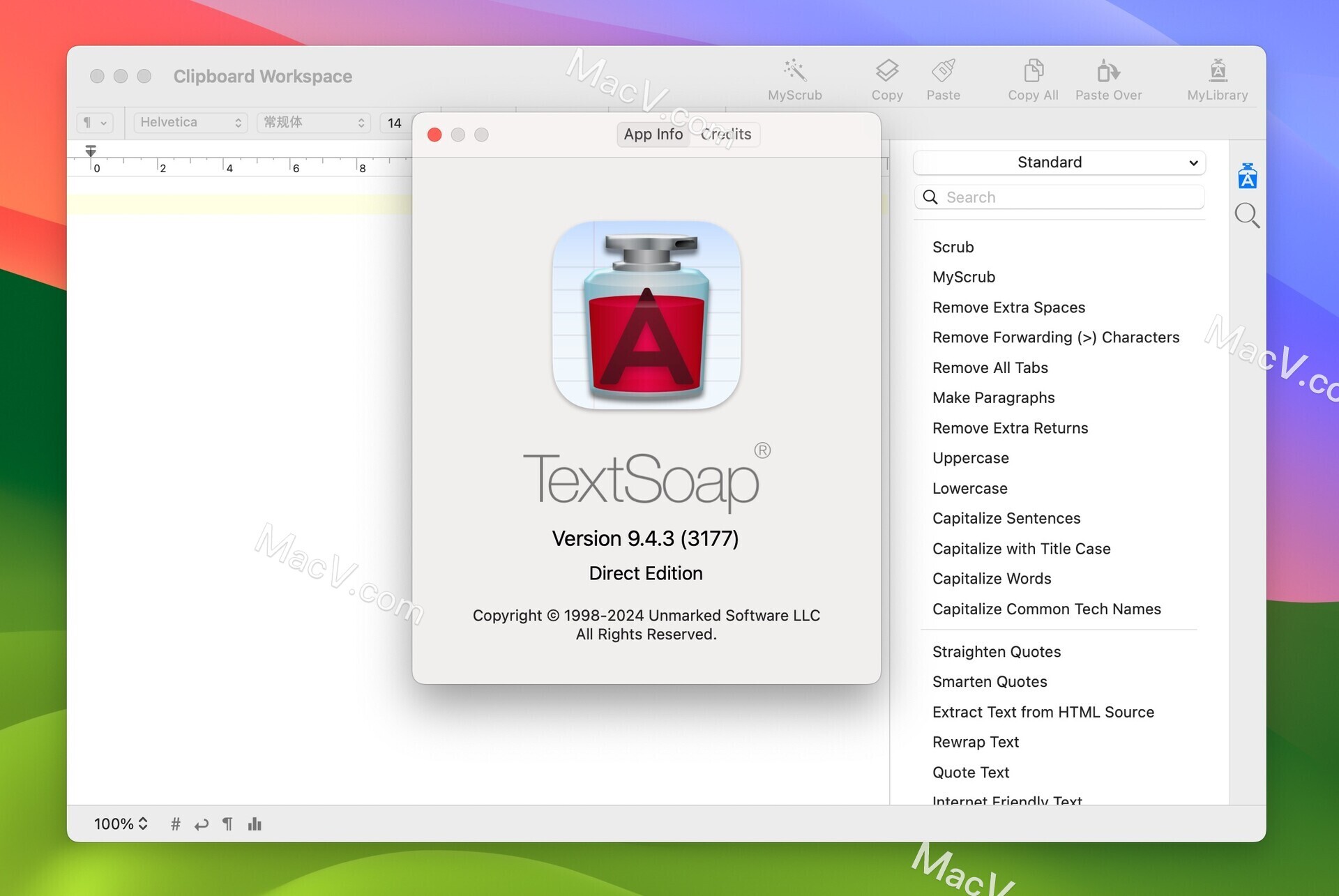Viewport: 1339px width, 896px height.
Task: Select Extract Text from HTML Source
Action: (1043, 712)
